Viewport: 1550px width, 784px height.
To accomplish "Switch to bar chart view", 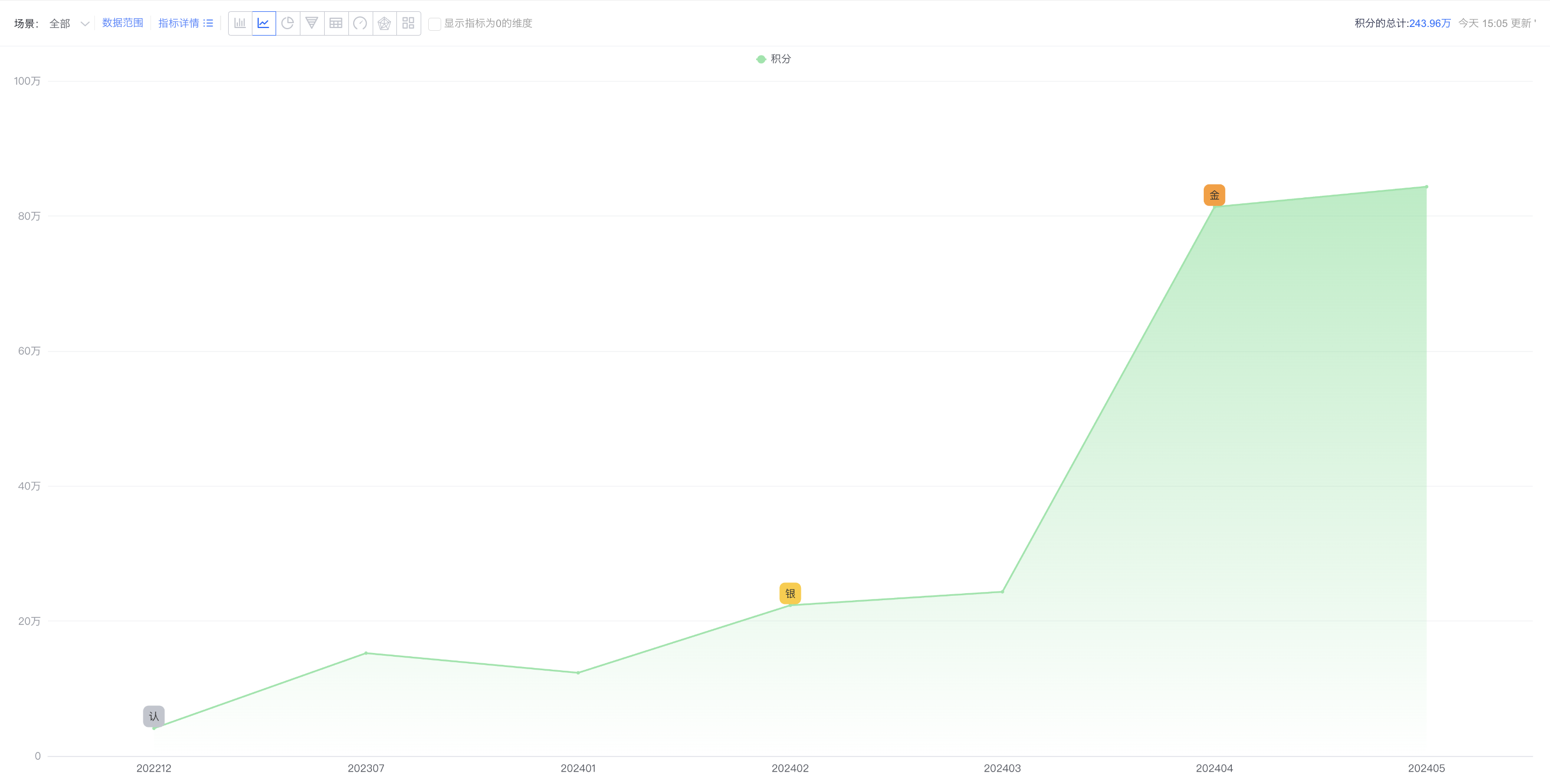I will click(x=240, y=24).
